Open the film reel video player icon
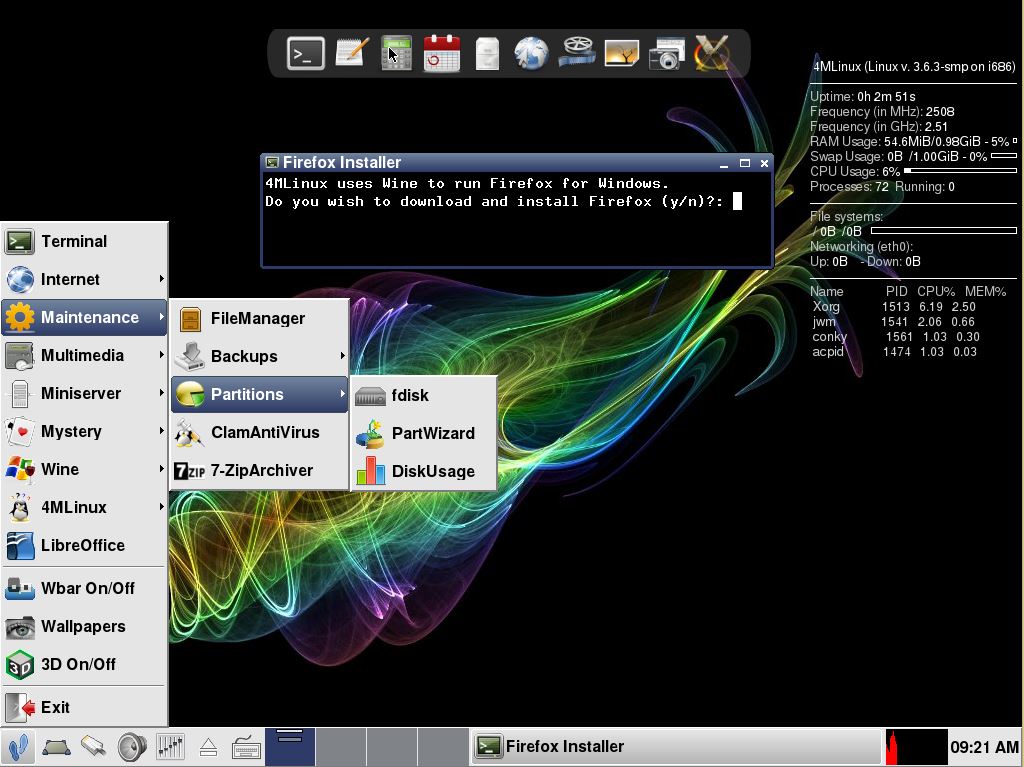1024x767 pixels. (x=577, y=53)
